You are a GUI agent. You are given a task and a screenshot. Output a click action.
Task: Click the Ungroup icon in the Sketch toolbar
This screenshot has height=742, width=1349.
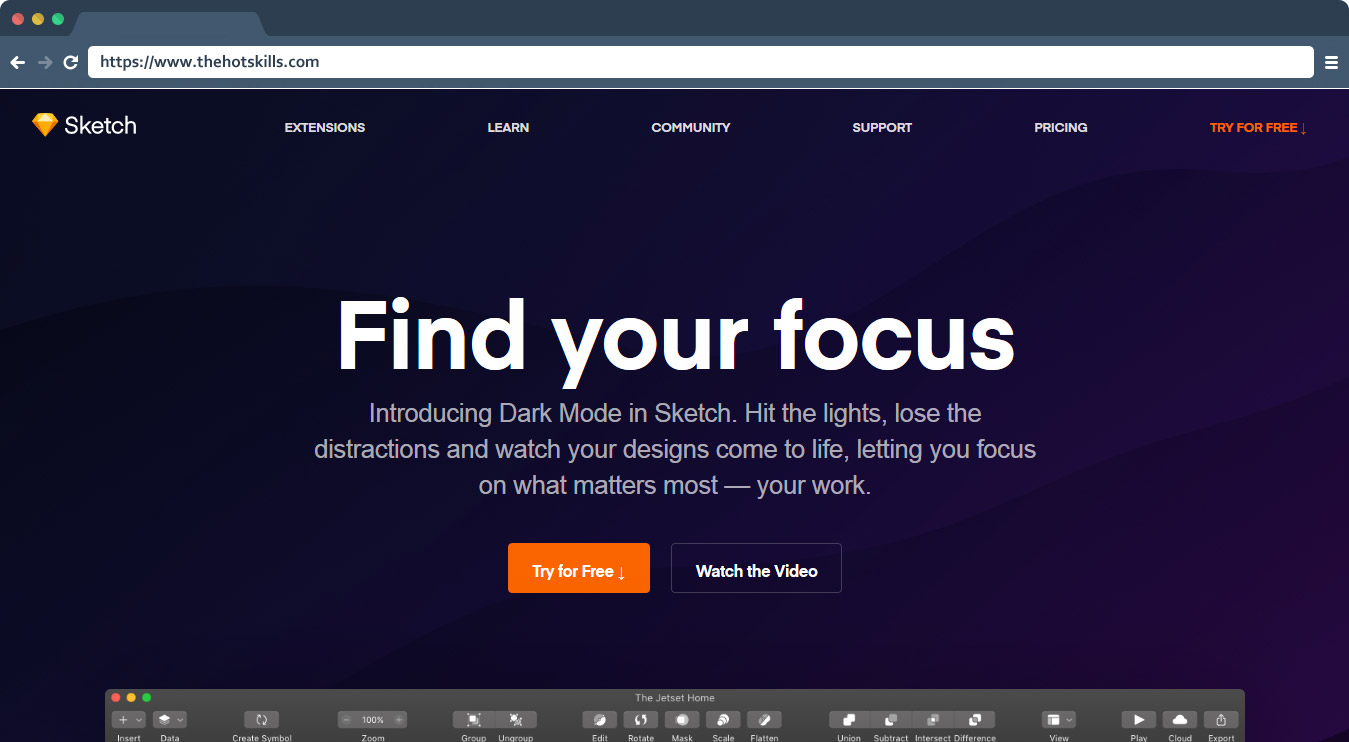516,720
